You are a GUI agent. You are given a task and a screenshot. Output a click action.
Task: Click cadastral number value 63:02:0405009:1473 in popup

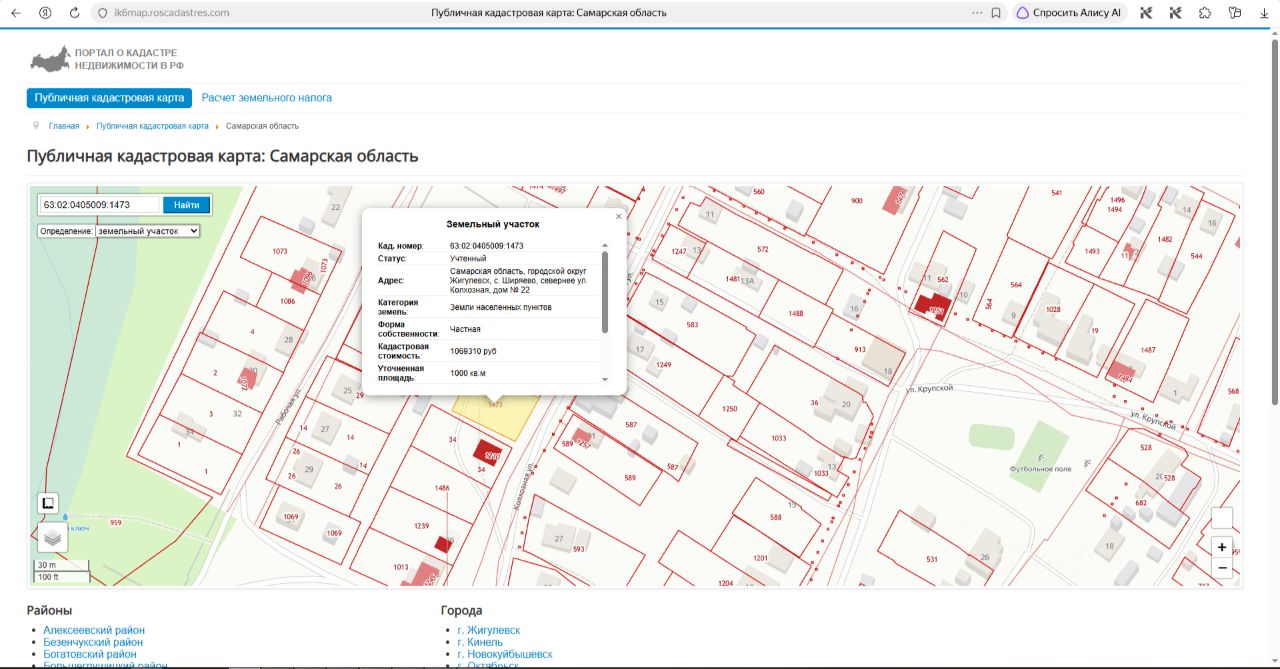(x=487, y=245)
